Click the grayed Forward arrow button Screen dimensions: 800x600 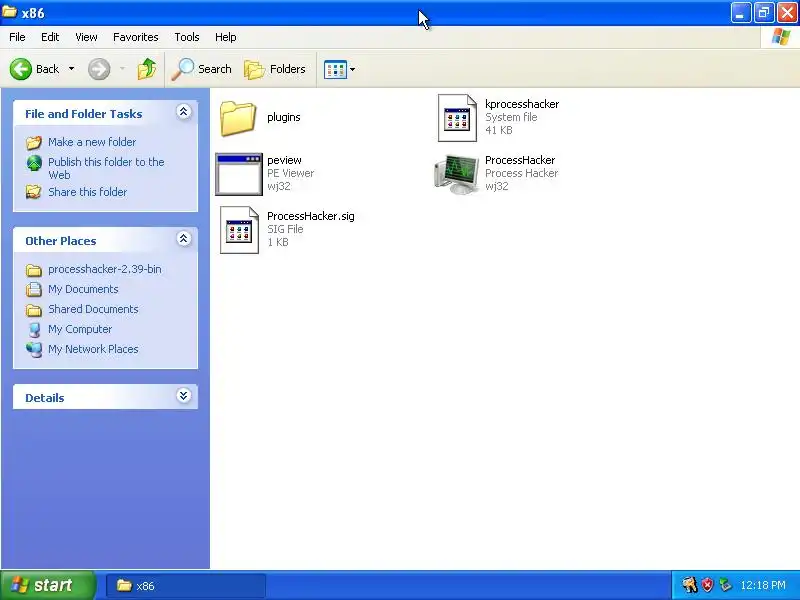click(99, 69)
